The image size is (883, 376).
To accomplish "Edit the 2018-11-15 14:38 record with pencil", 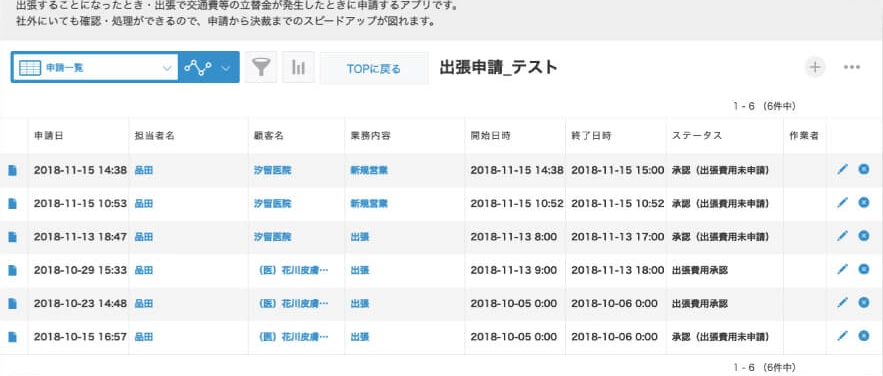I will pos(842,169).
